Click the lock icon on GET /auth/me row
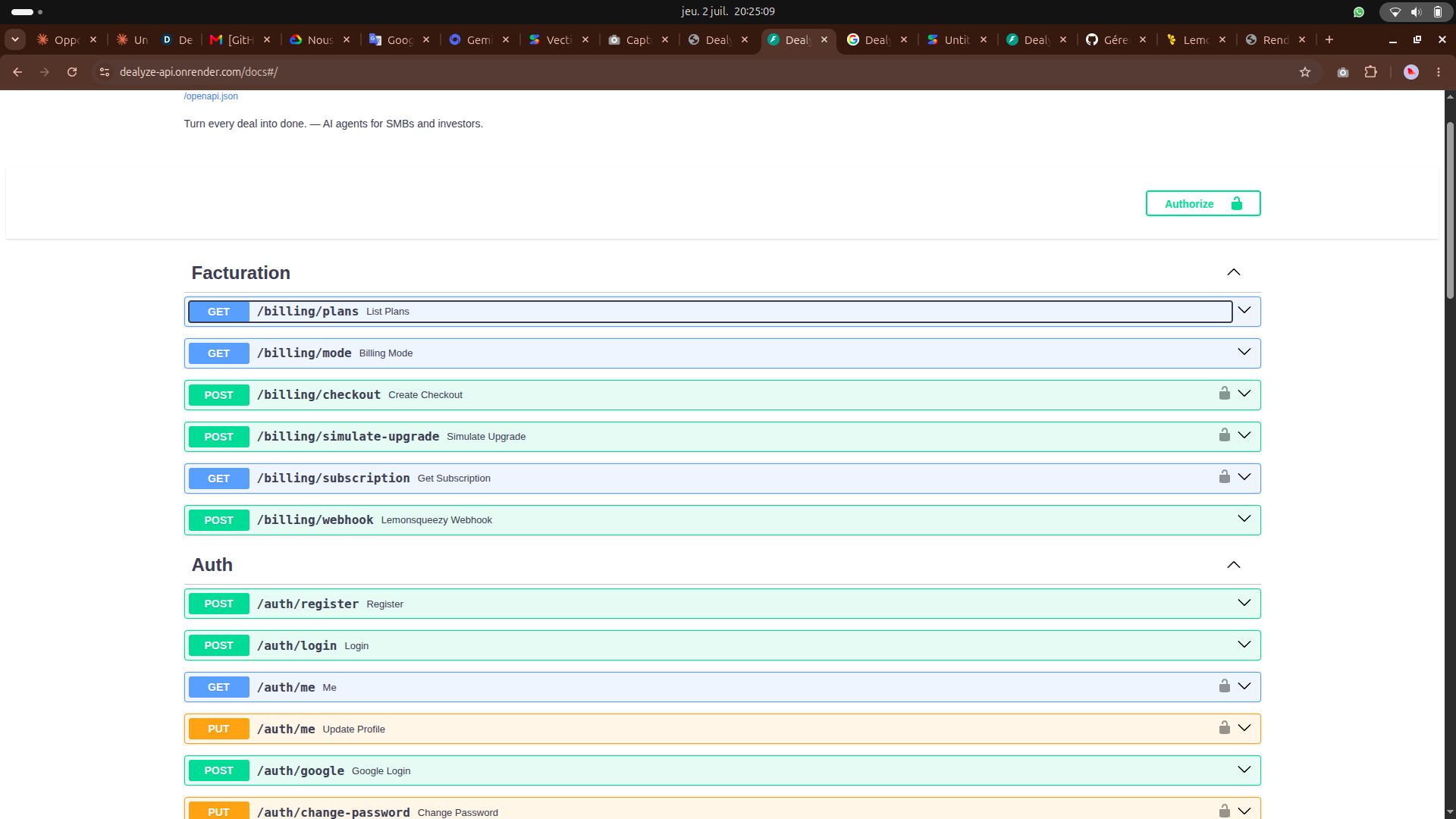Viewport: 1456px width, 819px height. 1224,686
